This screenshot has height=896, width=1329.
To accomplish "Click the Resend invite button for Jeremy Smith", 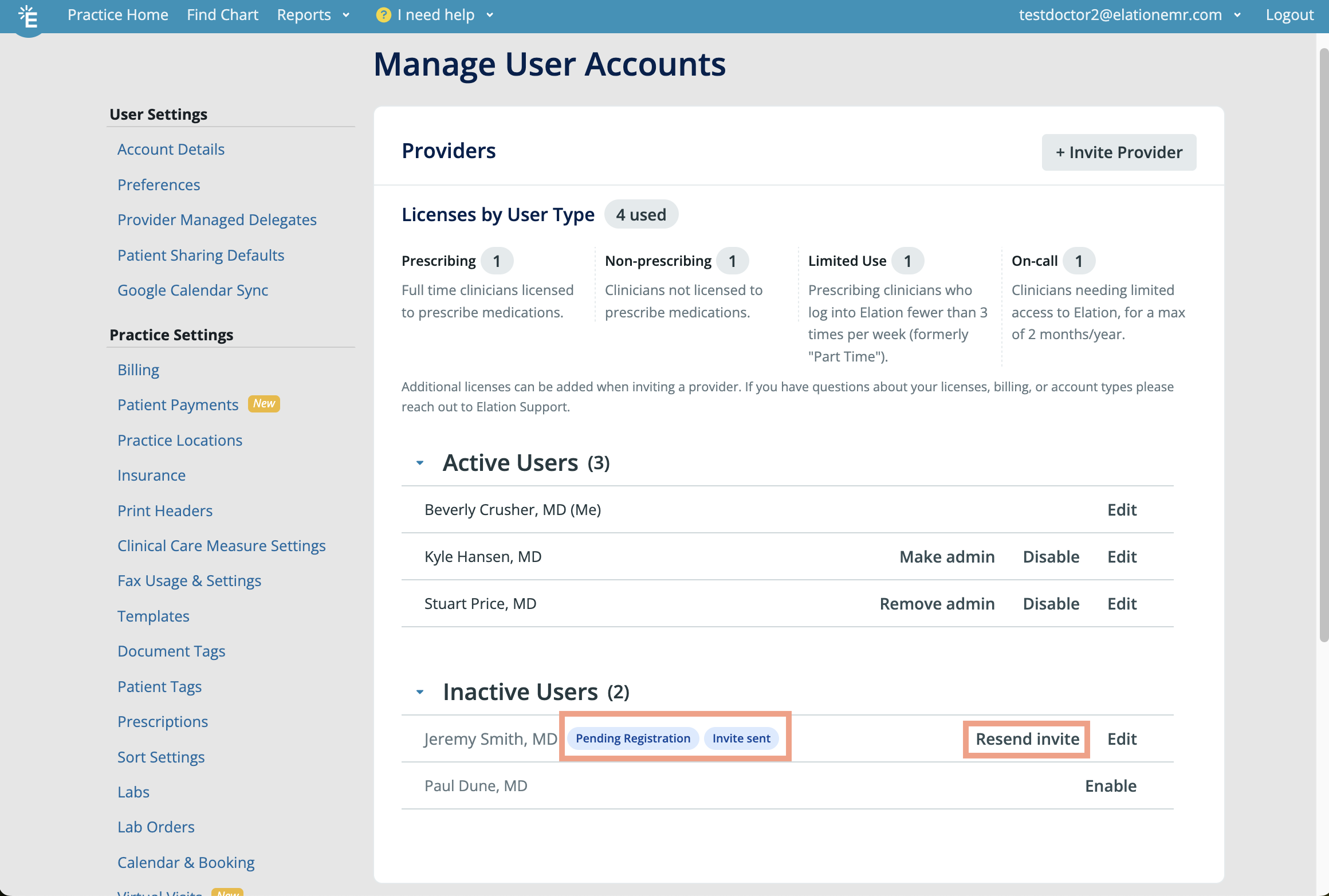I will tap(1027, 738).
